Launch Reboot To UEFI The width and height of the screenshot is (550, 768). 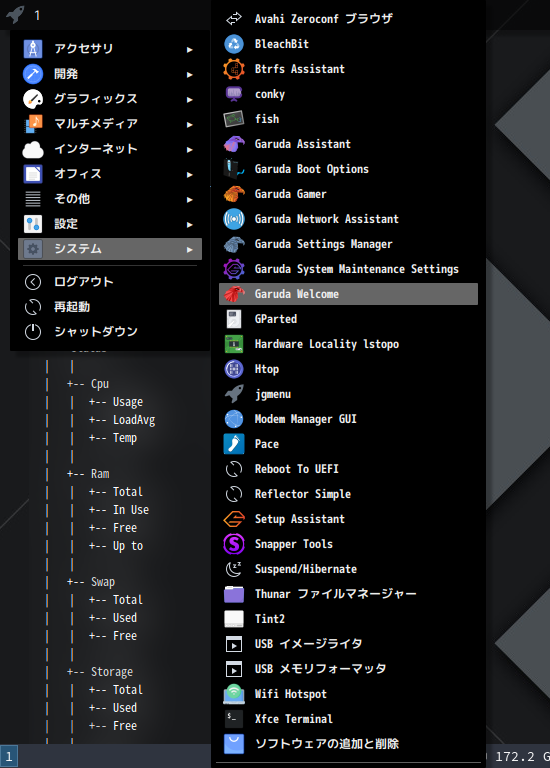pos(348,469)
